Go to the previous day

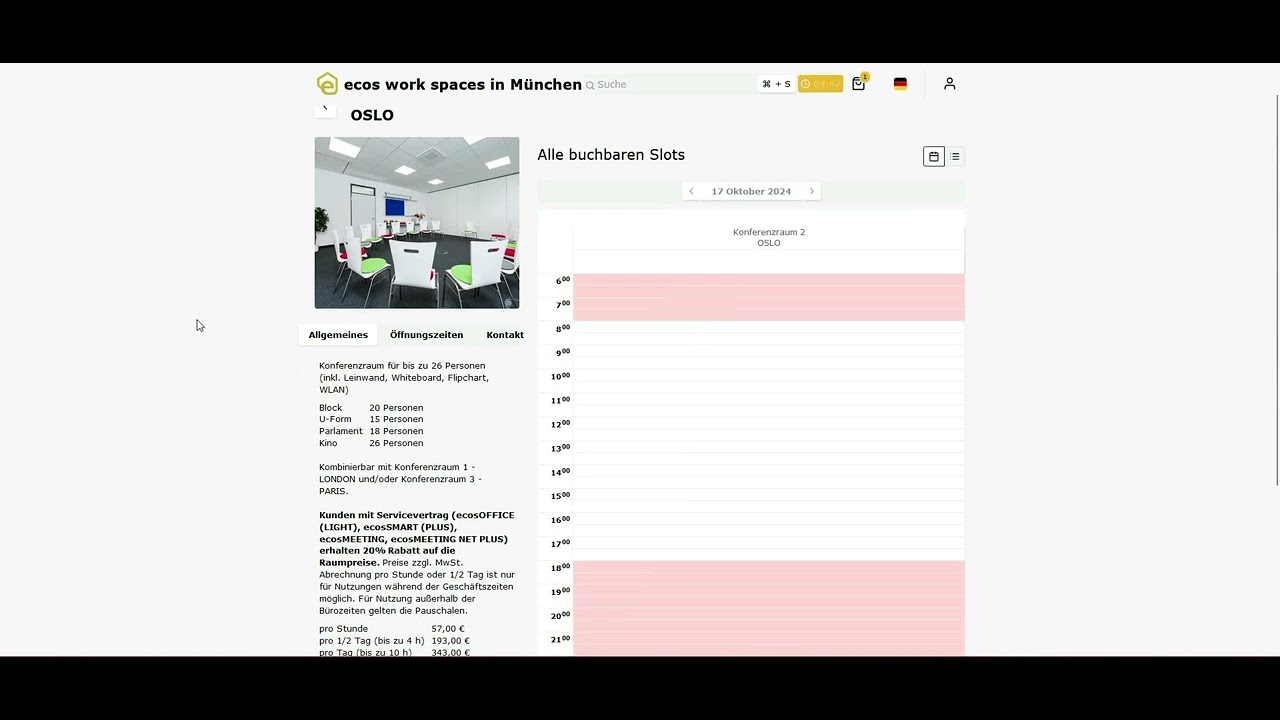[x=691, y=191]
